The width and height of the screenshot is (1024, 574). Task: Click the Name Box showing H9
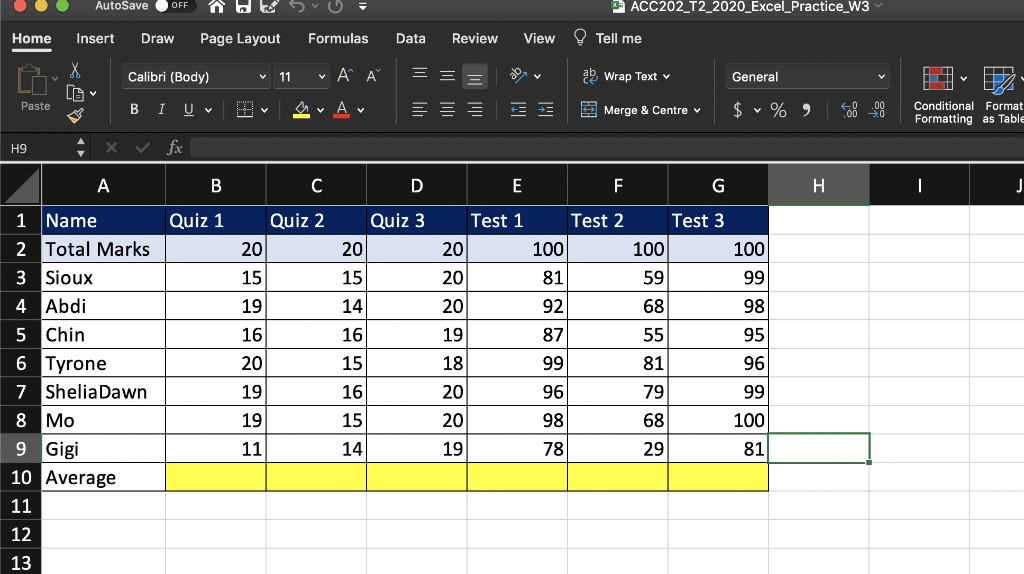point(42,148)
